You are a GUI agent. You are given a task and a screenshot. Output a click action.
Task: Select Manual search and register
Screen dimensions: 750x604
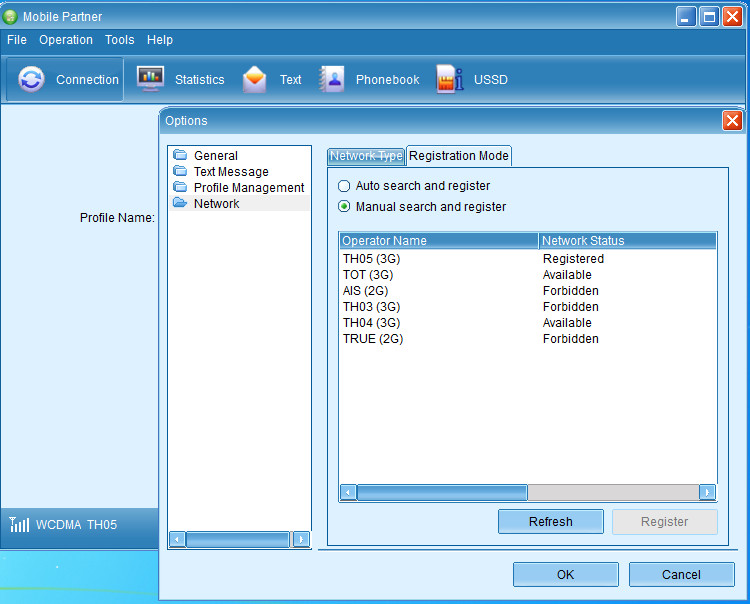pos(344,207)
